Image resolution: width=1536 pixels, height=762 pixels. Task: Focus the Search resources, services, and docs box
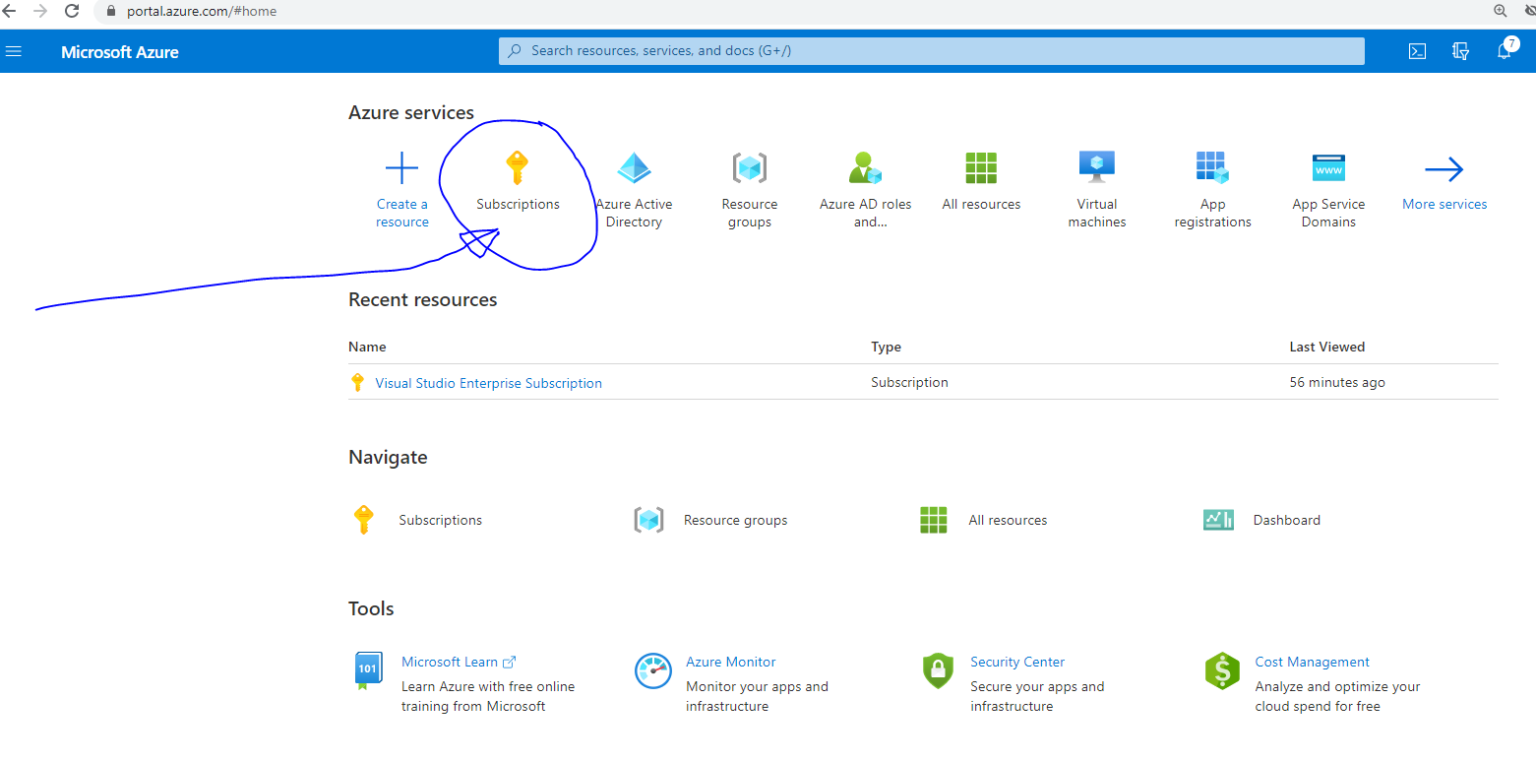pos(931,50)
